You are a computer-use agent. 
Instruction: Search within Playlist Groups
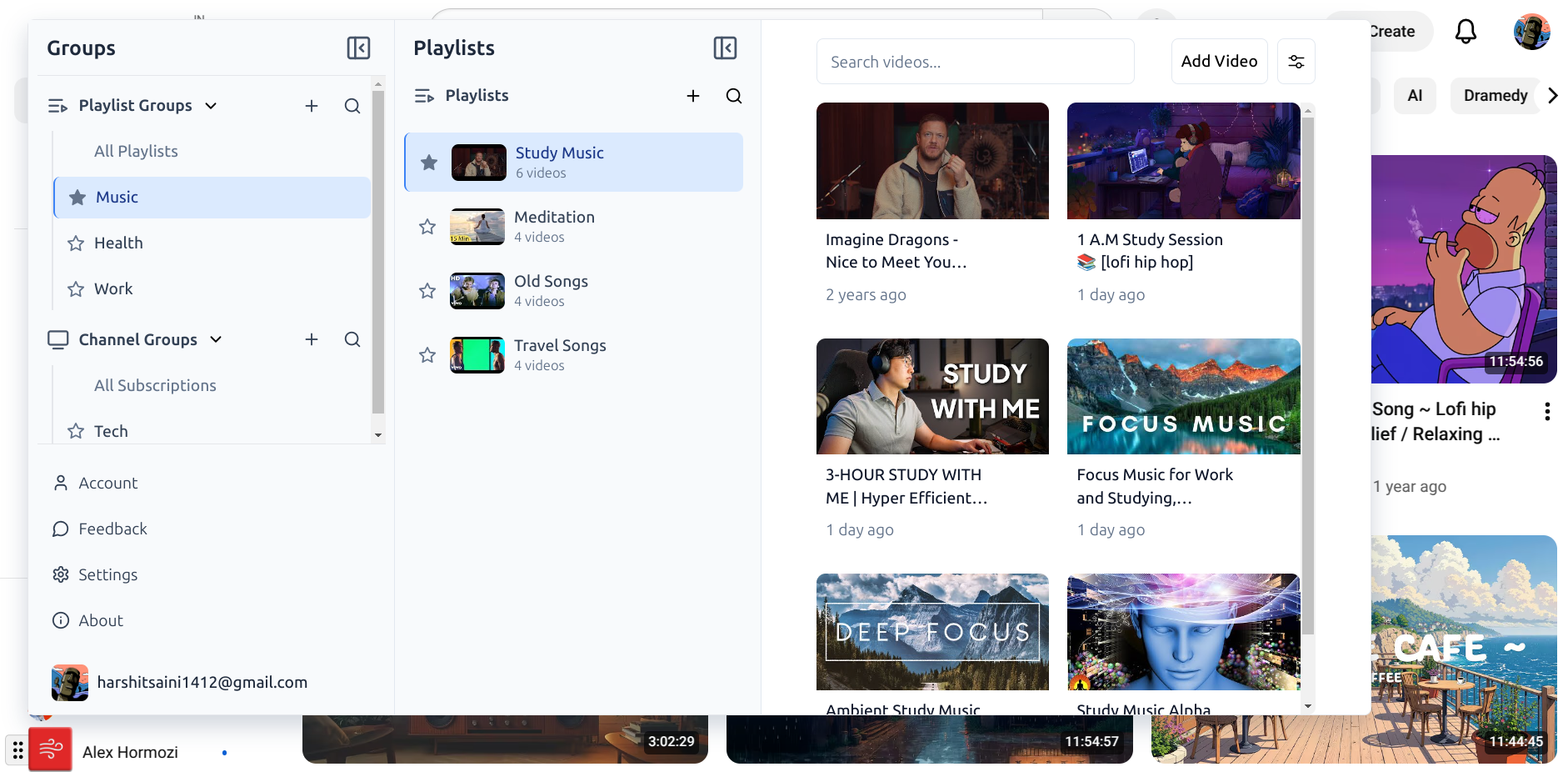[352, 106]
